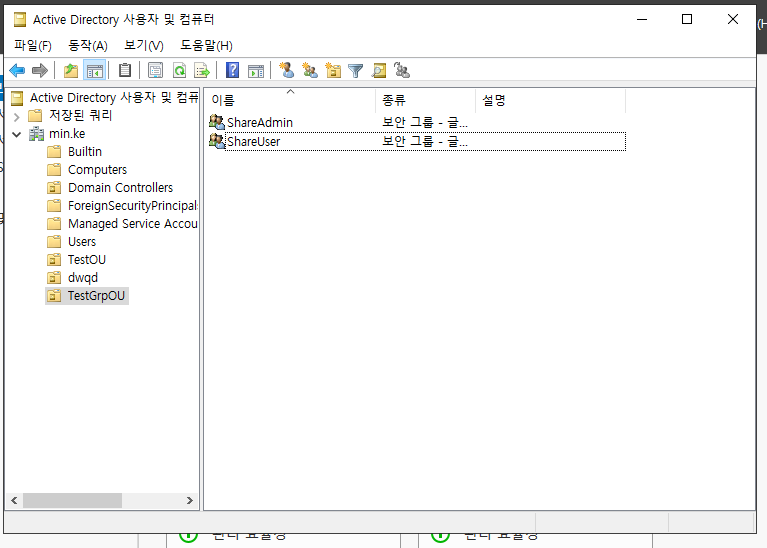Click horizontal scrollbar thumb in tree pane
The width and height of the screenshot is (767, 548).
[x=72, y=501]
